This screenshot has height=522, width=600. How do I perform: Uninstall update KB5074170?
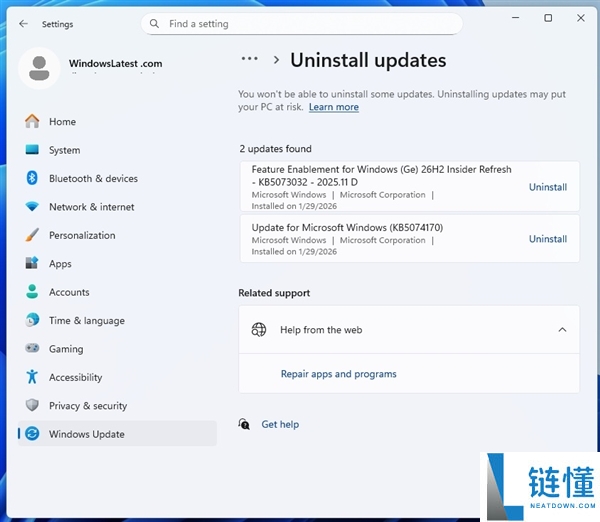click(547, 239)
